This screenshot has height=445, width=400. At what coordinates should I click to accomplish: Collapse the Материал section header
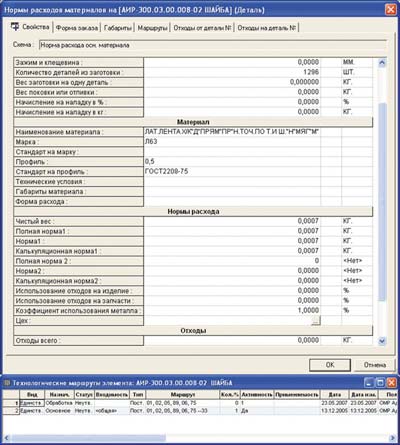coord(193,122)
